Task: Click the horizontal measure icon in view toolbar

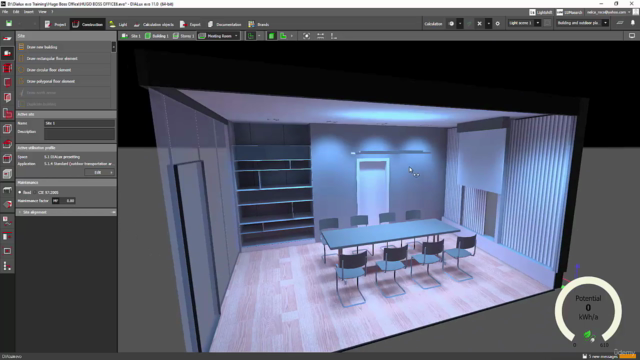Action: 320,36
